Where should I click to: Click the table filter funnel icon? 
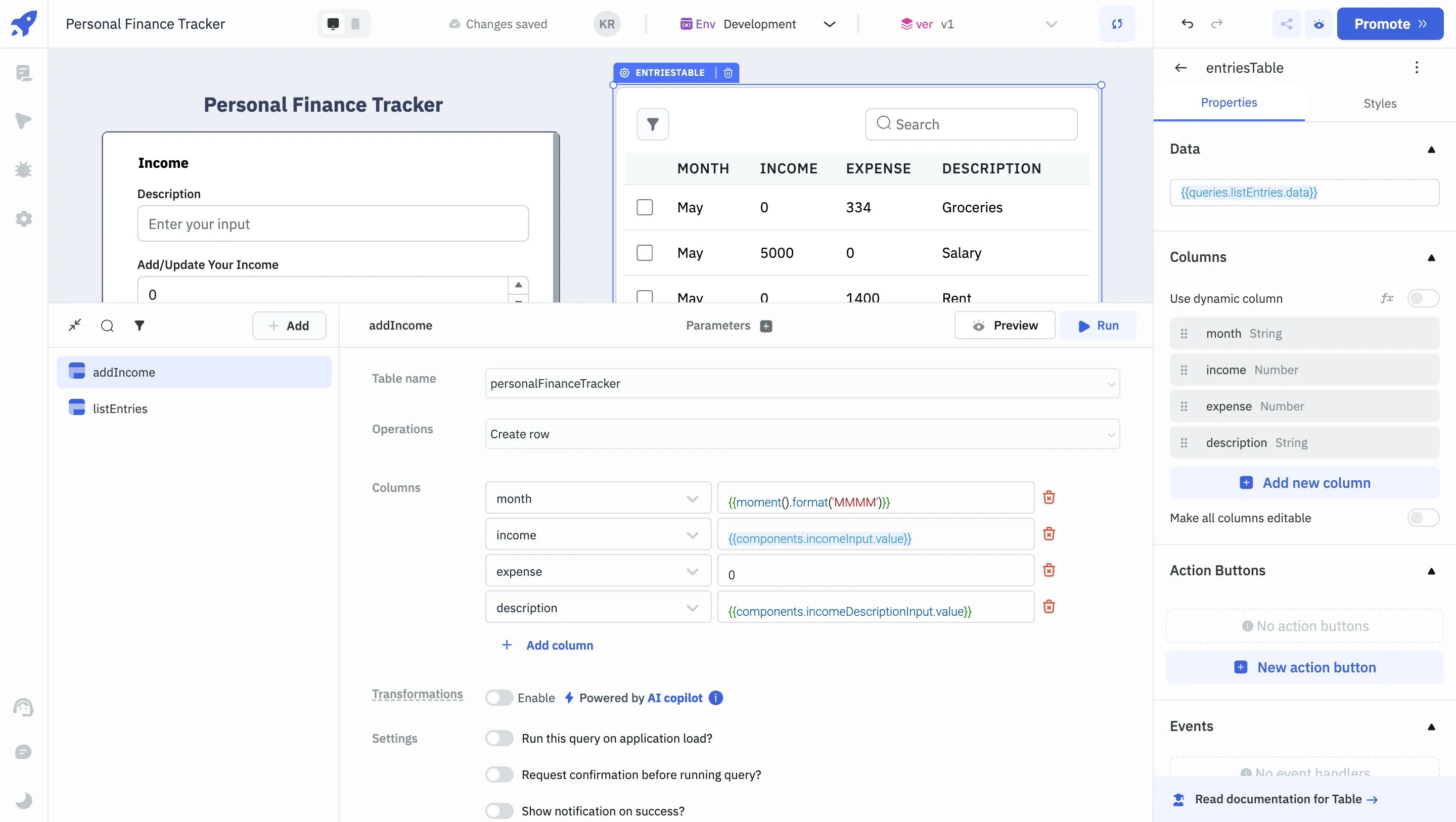(x=652, y=124)
